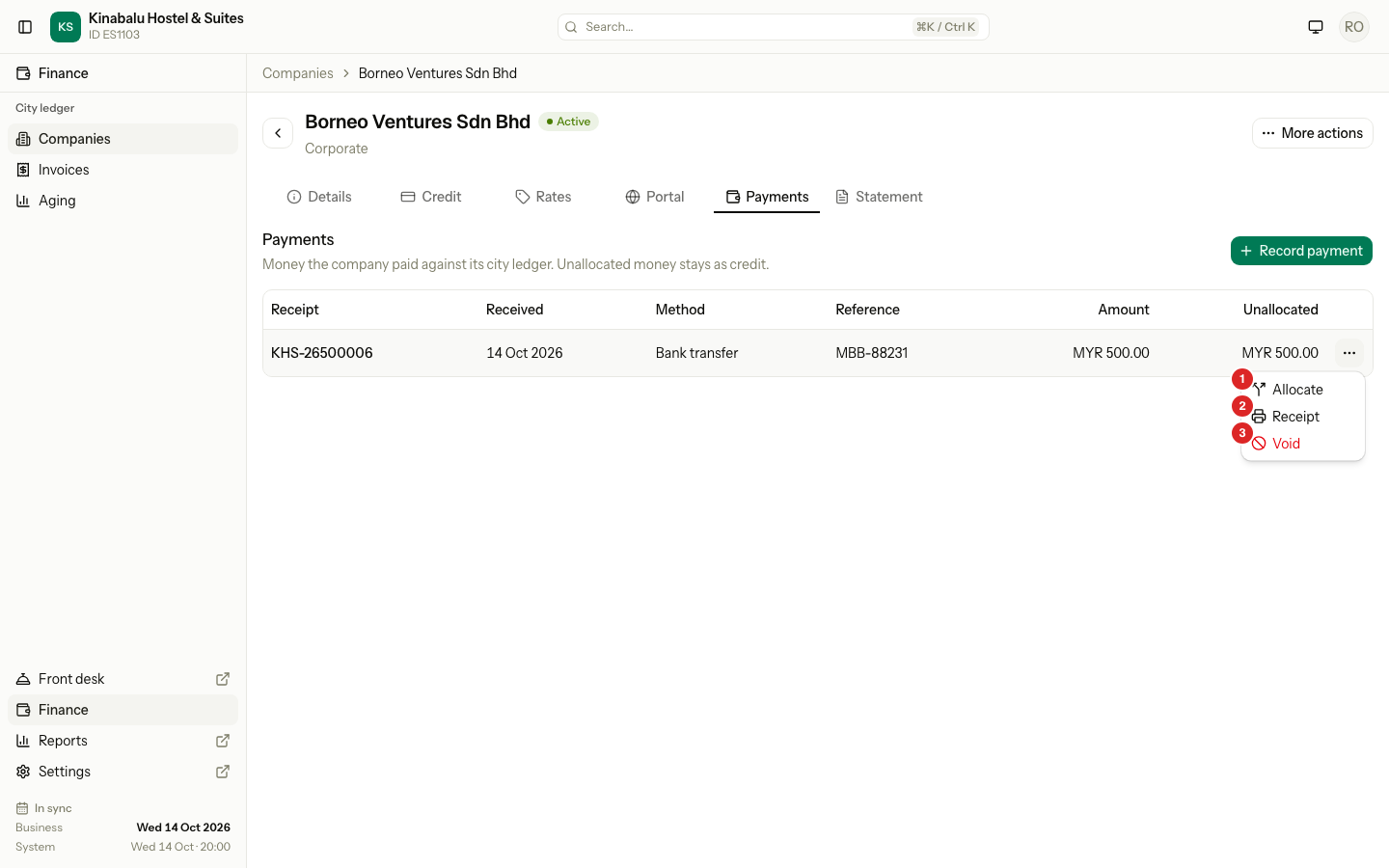Click reference MBB-88231 cell
The height and width of the screenshot is (868, 1389).
point(872,353)
